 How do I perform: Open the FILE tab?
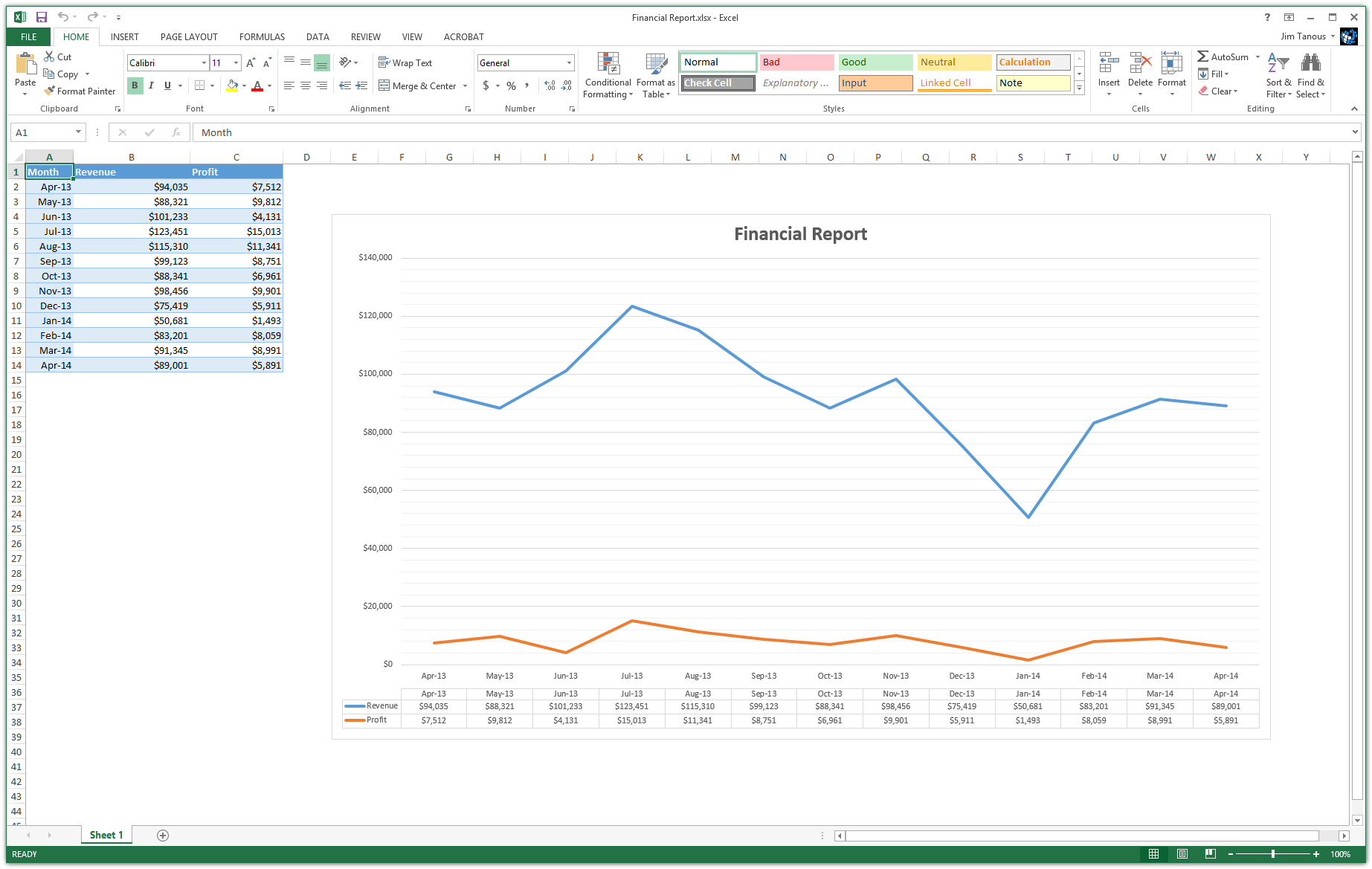click(x=29, y=36)
